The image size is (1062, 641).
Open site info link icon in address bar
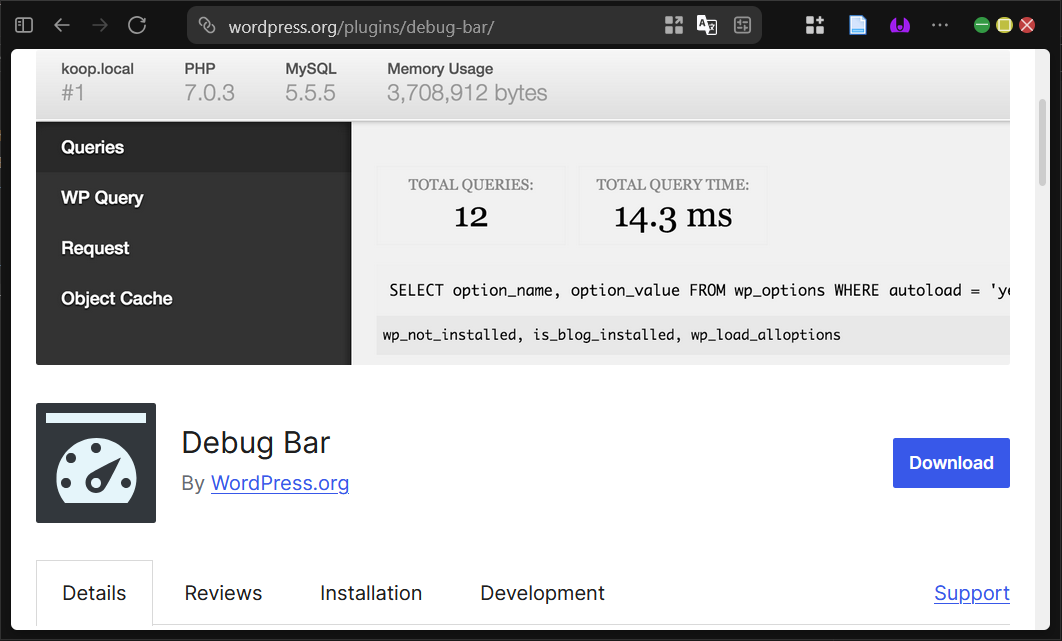[207, 26]
